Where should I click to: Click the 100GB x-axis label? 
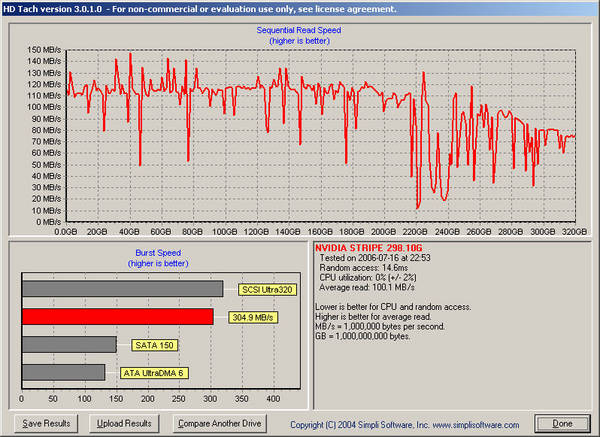[225, 232]
